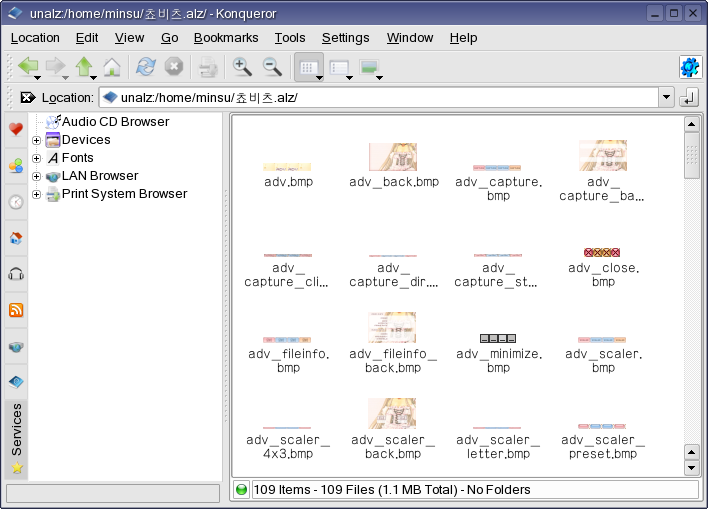Open the Bookmarks menu

coord(226,38)
